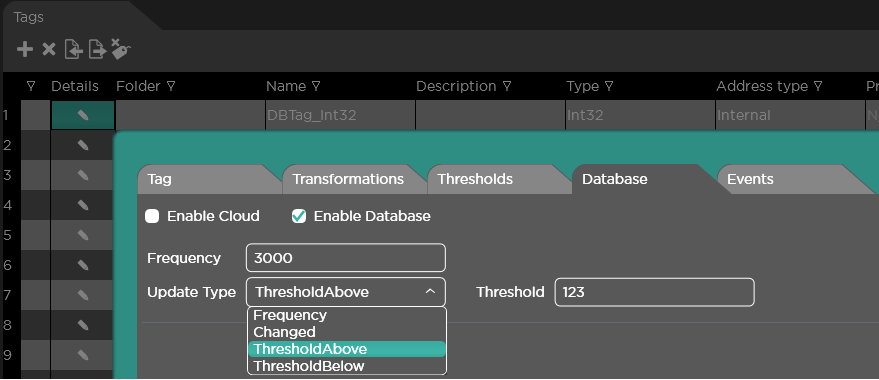
Task: Open details pencil for row 8
Action: (x=83, y=325)
